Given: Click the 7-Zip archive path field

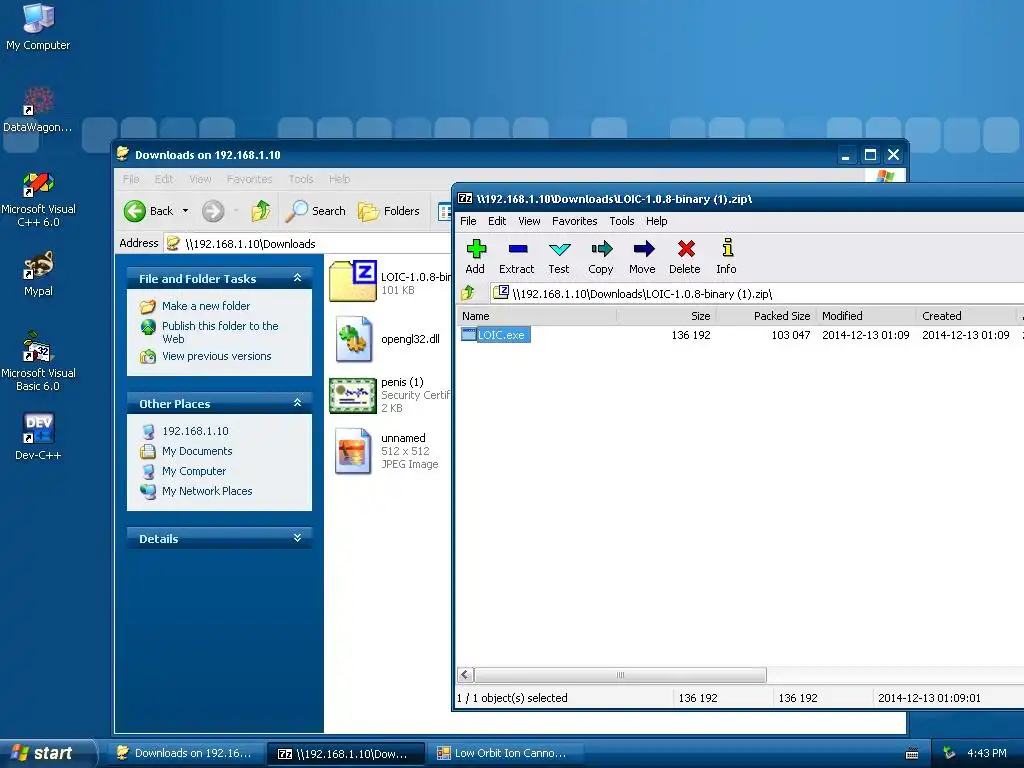Looking at the screenshot, I should coord(758,293).
